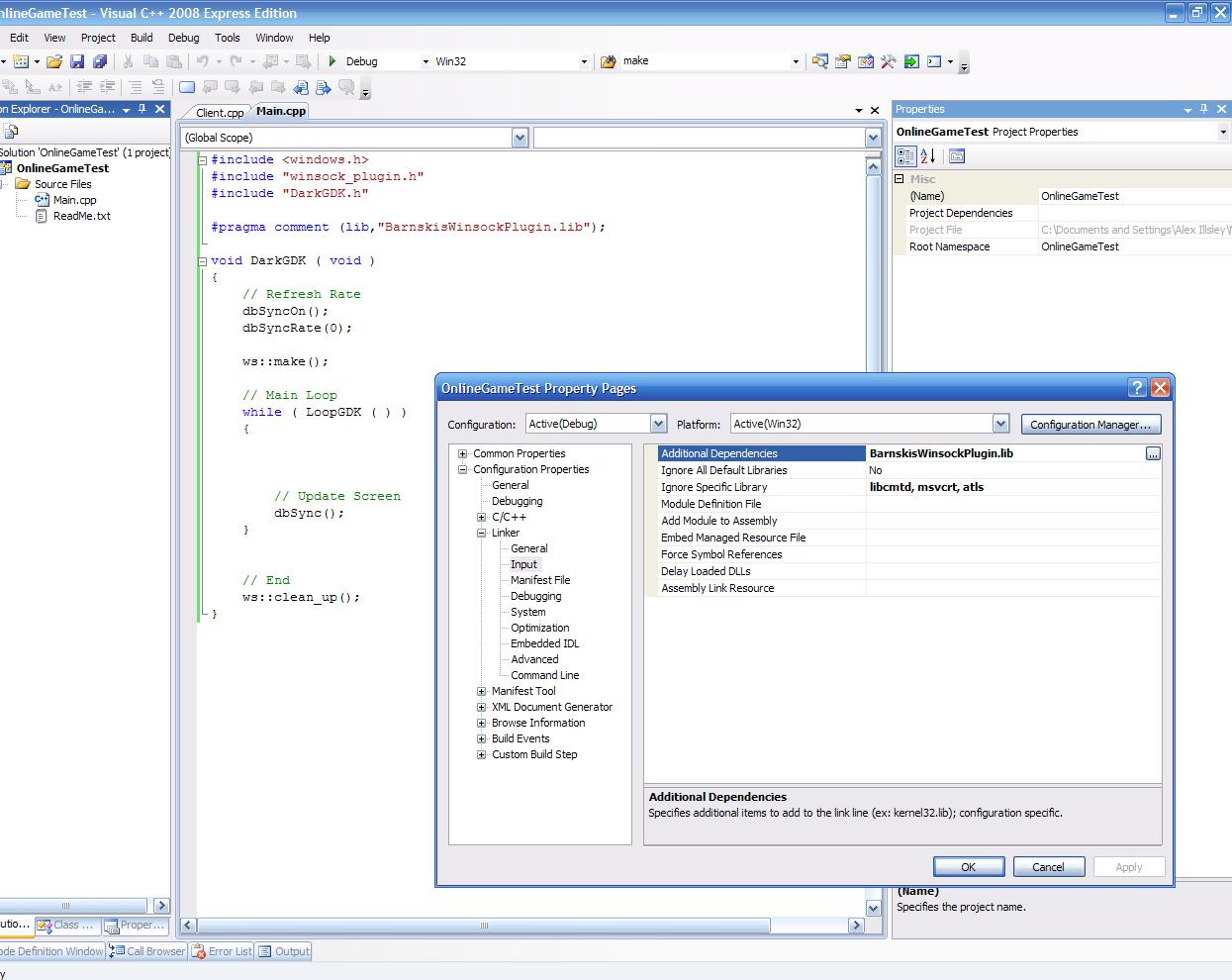The width and height of the screenshot is (1232, 980).
Task: Open the Project menu
Action: 98,38
